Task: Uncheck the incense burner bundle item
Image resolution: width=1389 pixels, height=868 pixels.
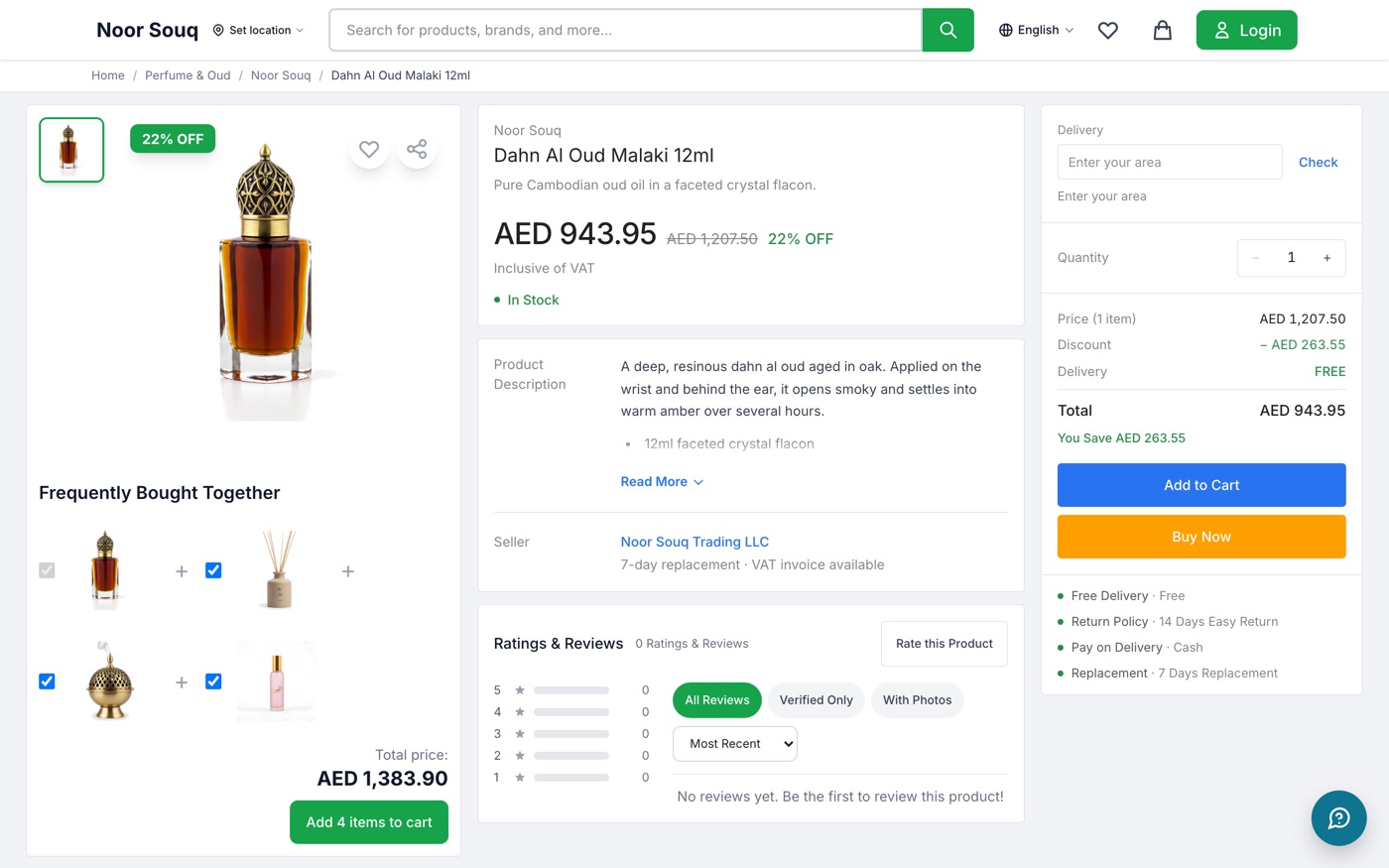Action: (x=47, y=682)
